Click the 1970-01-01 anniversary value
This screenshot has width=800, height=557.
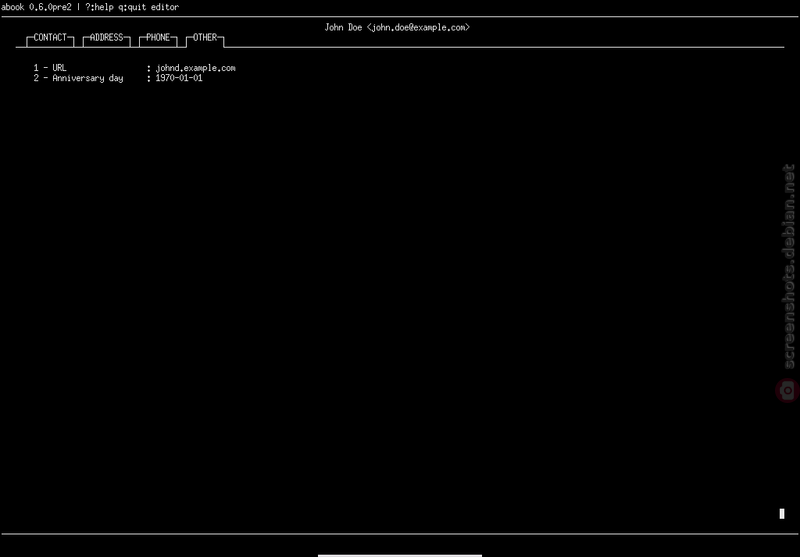(179, 79)
